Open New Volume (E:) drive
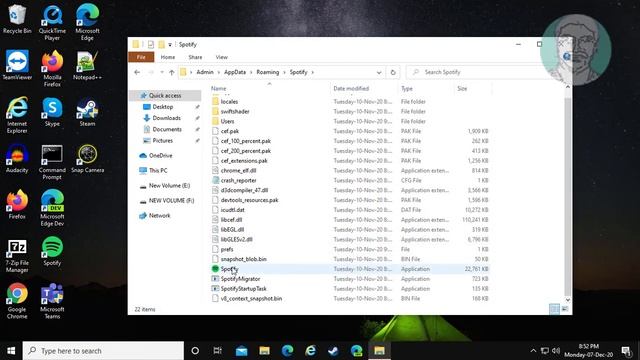This screenshot has width=640, height=360. point(169,186)
